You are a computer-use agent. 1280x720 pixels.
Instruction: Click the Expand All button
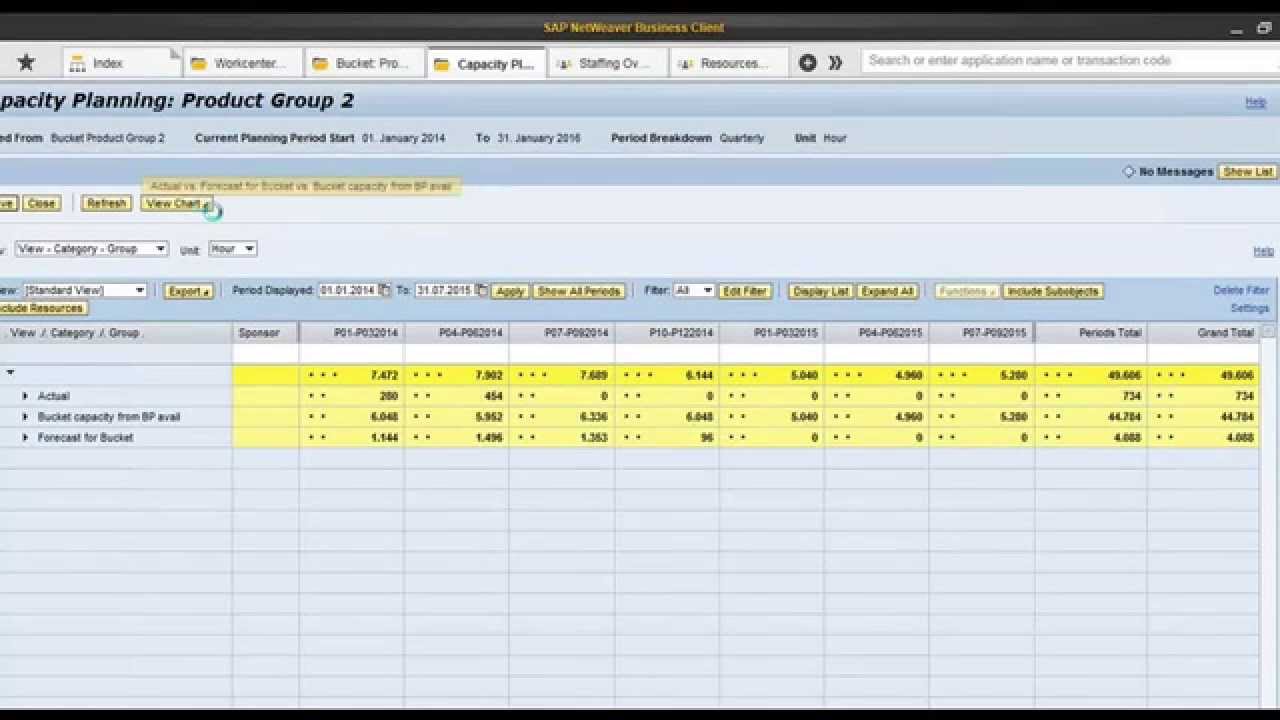pyautogui.click(x=887, y=291)
